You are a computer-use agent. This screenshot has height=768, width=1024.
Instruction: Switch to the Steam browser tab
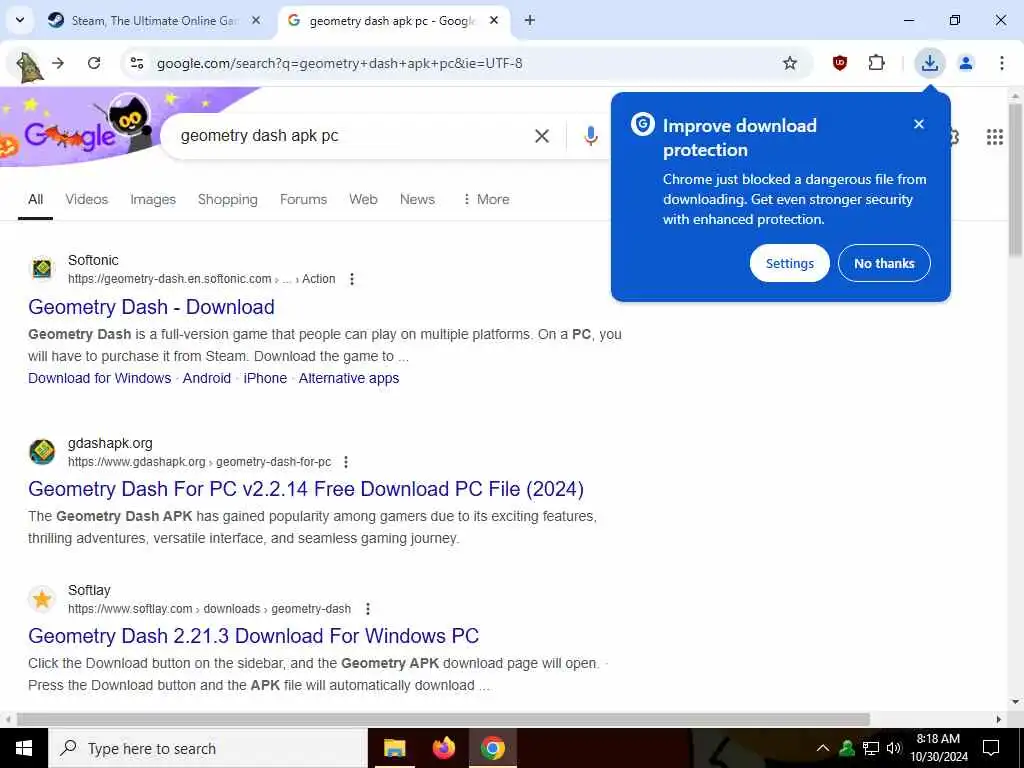(x=154, y=21)
